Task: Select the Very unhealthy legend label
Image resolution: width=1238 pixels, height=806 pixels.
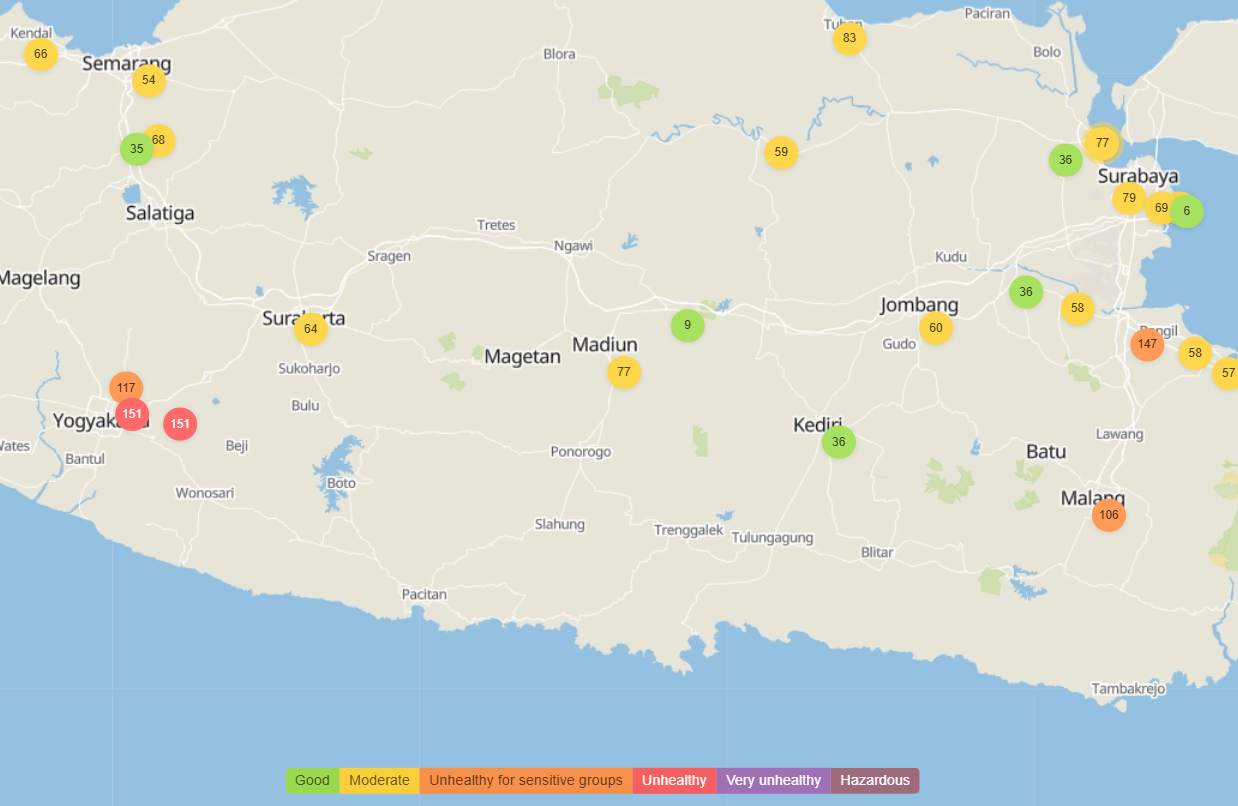Action: tap(773, 780)
